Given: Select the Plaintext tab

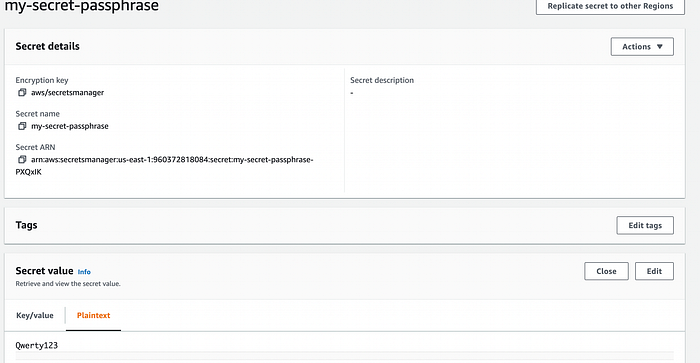Looking at the screenshot, I should (93, 315).
